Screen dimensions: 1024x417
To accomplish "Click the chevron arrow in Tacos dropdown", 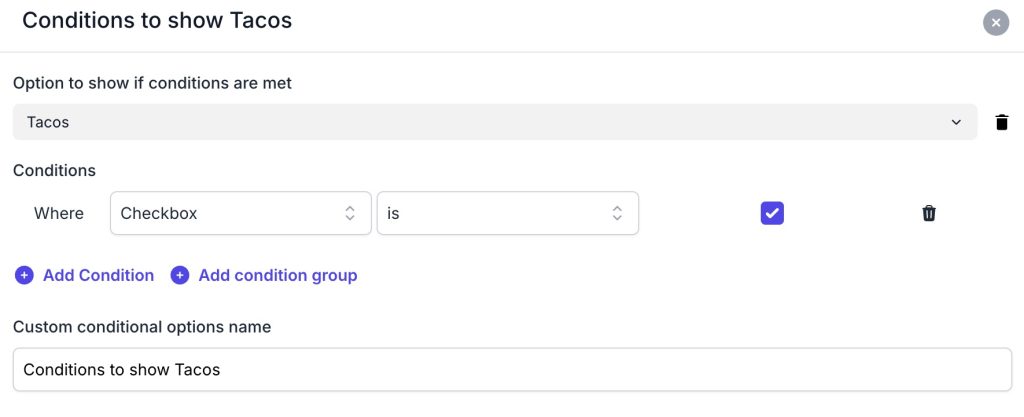I will pos(956,122).
